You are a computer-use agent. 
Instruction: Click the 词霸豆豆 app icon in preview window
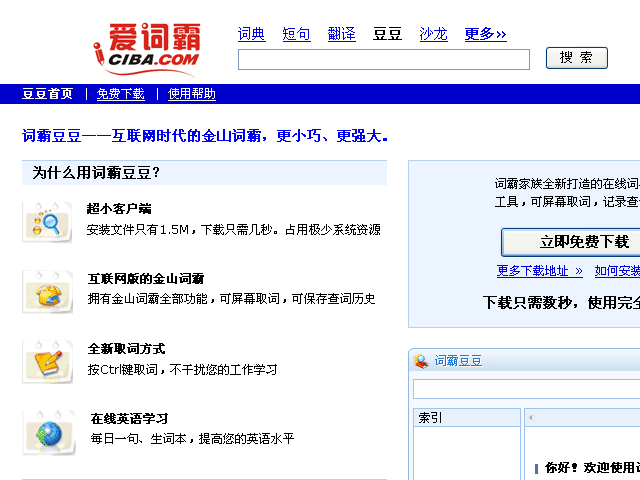click(x=421, y=361)
